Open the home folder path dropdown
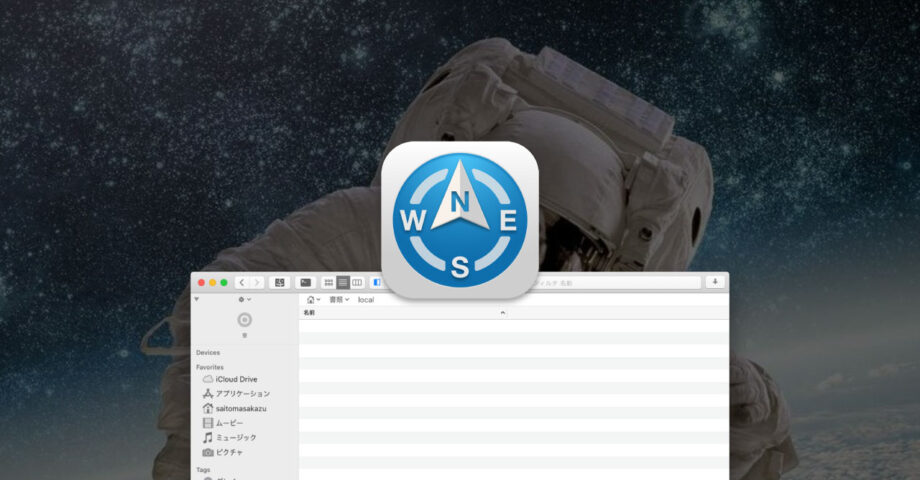The image size is (920, 480). click(x=313, y=300)
